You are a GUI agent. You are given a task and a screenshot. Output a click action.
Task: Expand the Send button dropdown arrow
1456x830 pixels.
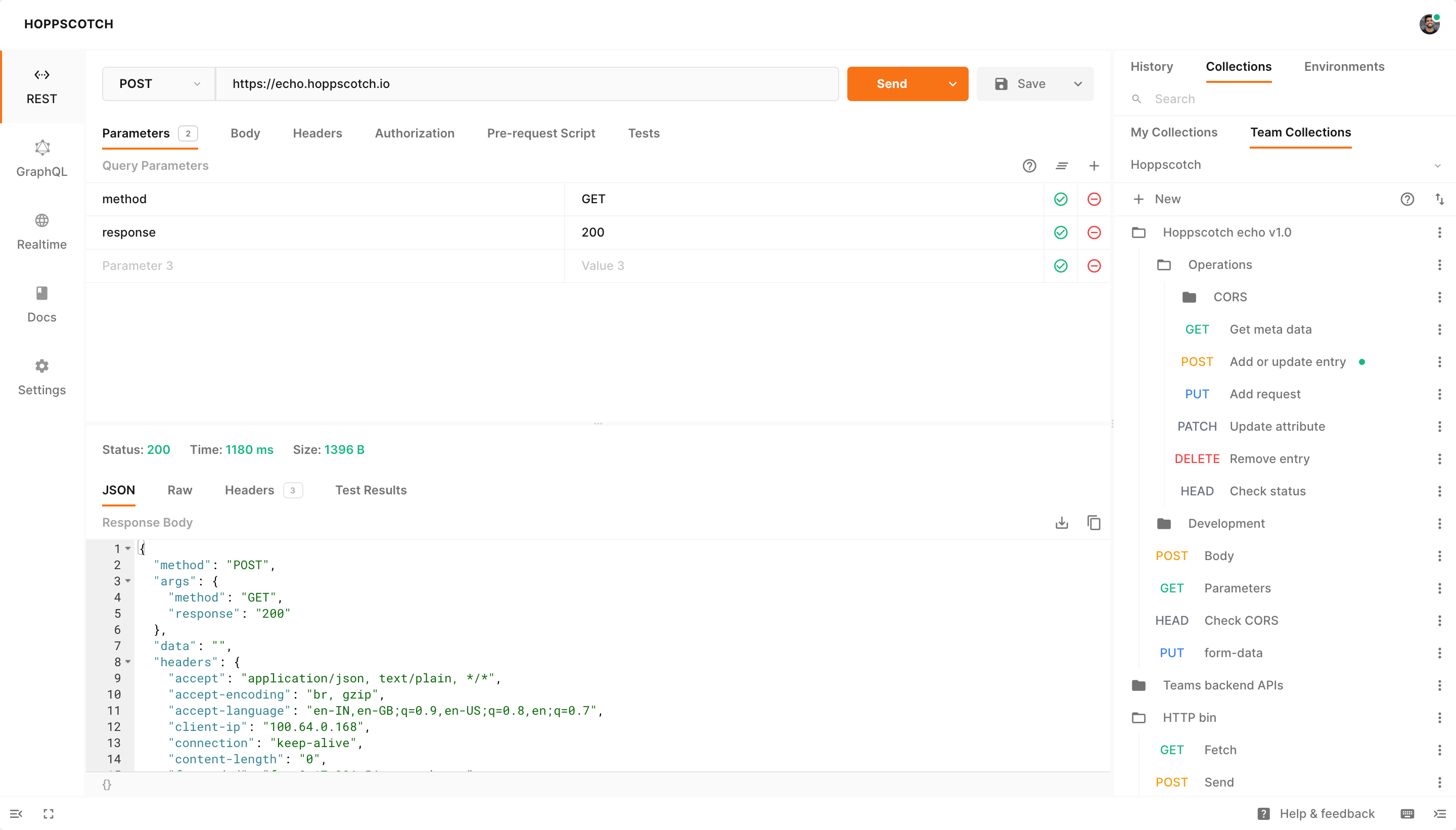point(952,84)
